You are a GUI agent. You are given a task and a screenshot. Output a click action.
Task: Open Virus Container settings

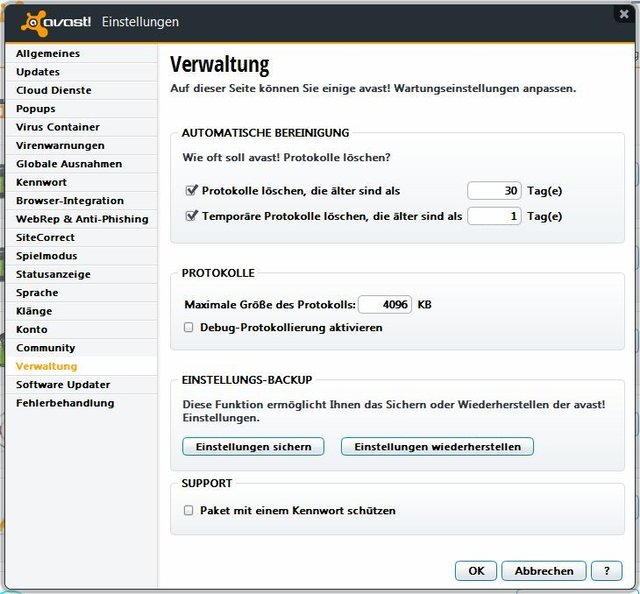[x=82, y=127]
